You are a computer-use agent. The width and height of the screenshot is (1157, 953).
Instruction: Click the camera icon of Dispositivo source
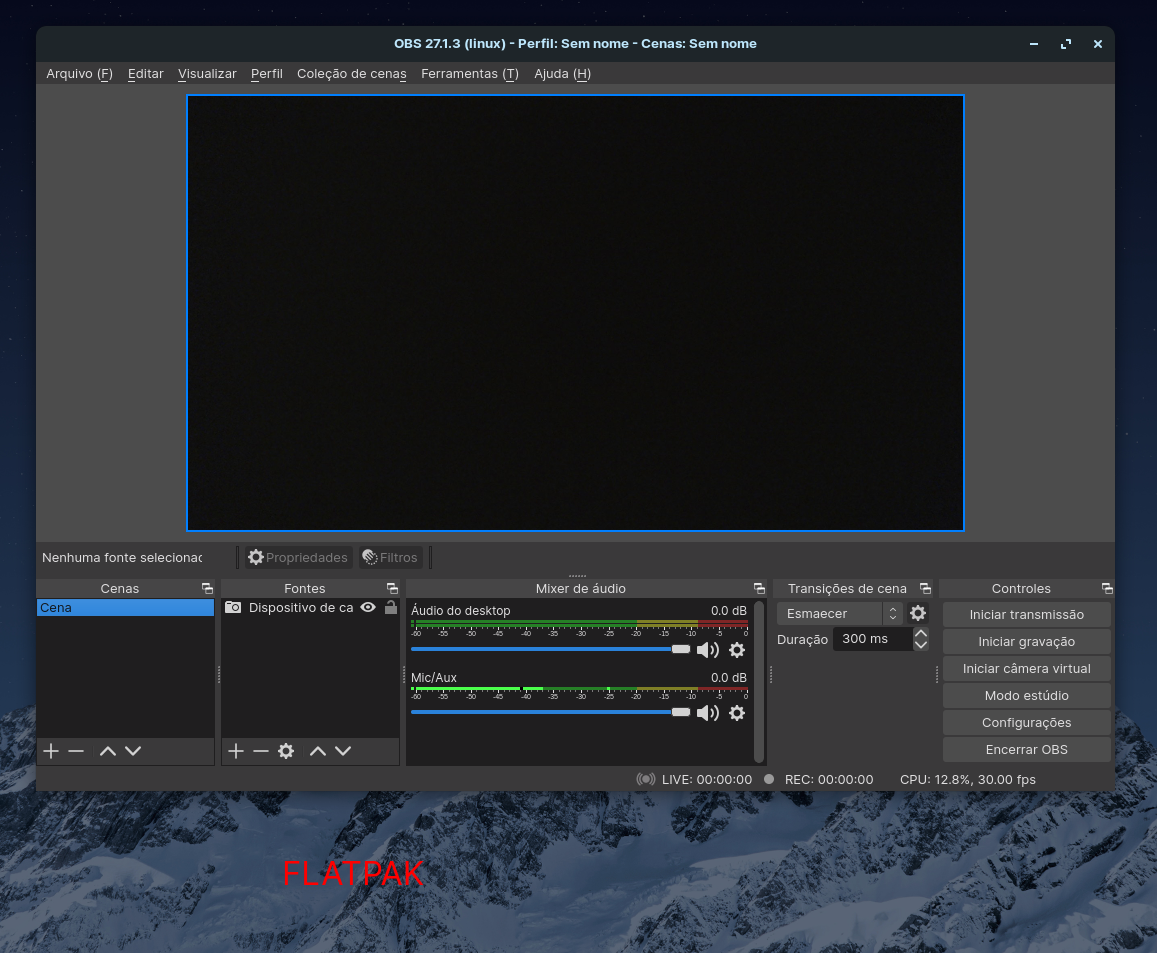point(233,607)
